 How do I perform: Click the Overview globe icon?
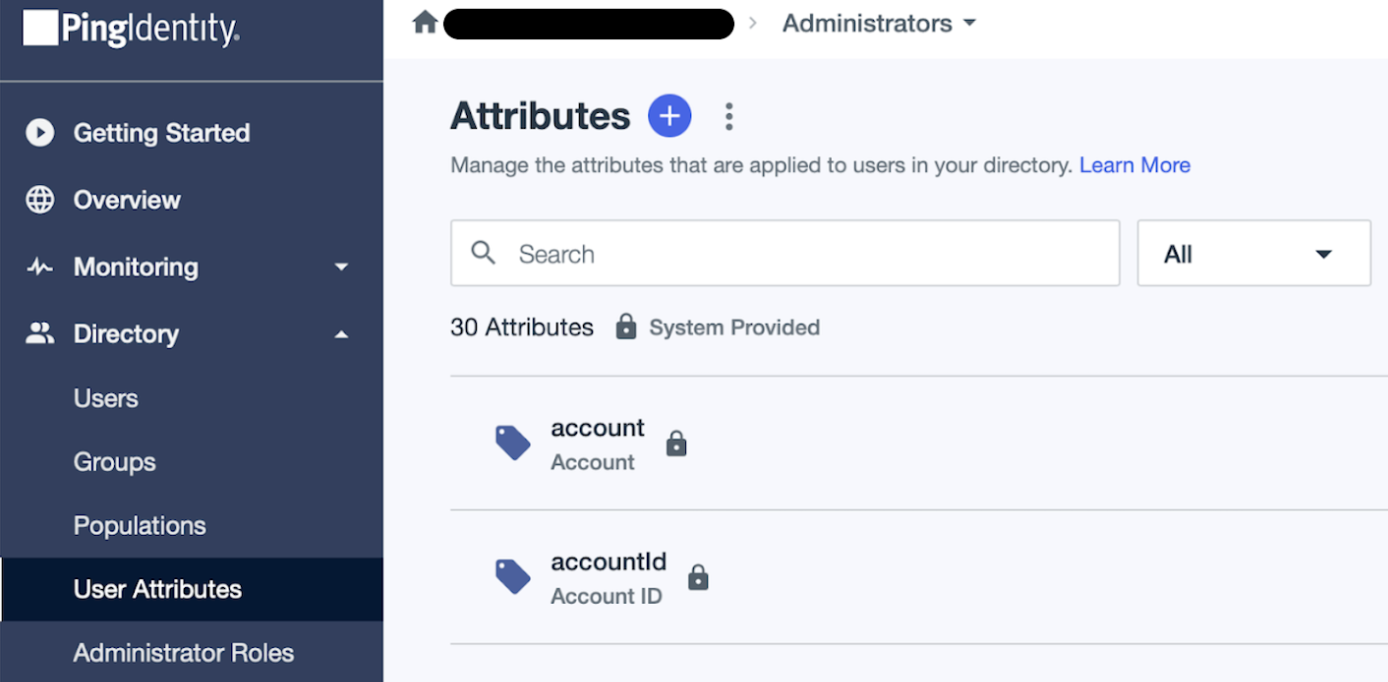39,199
